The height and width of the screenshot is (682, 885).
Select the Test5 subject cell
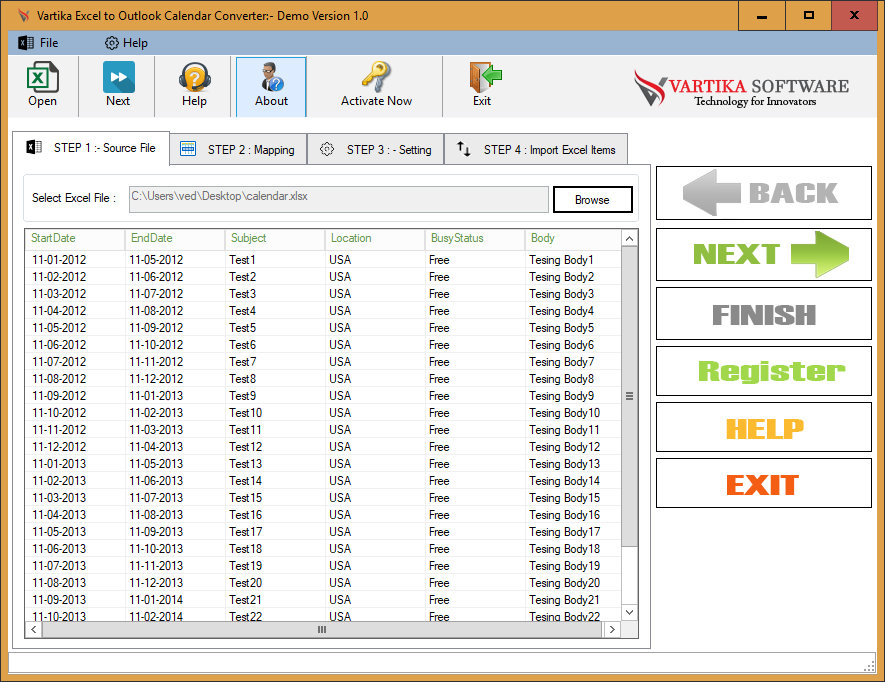pos(275,327)
